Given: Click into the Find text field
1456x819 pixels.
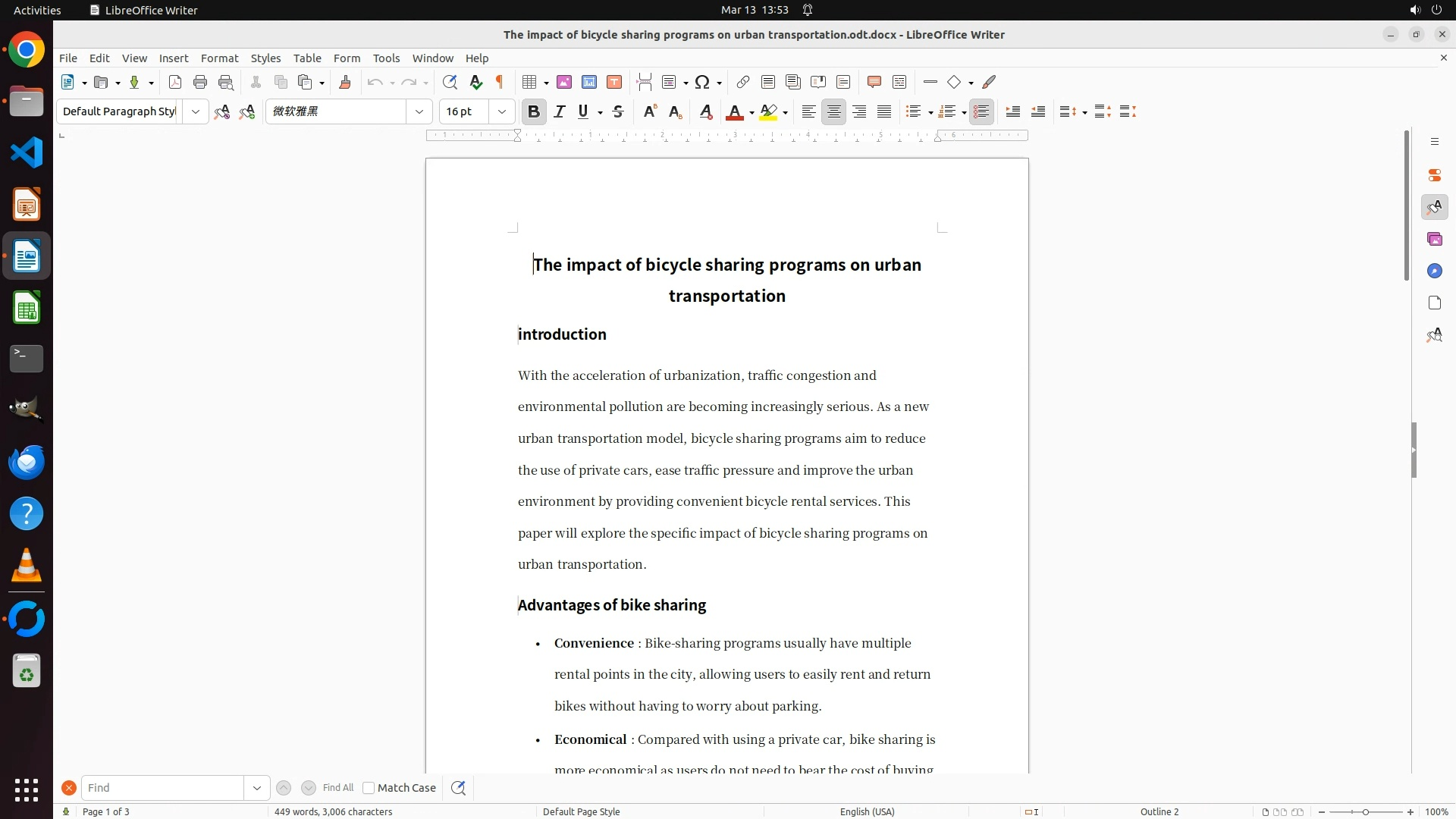Looking at the screenshot, I should [x=162, y=788].
